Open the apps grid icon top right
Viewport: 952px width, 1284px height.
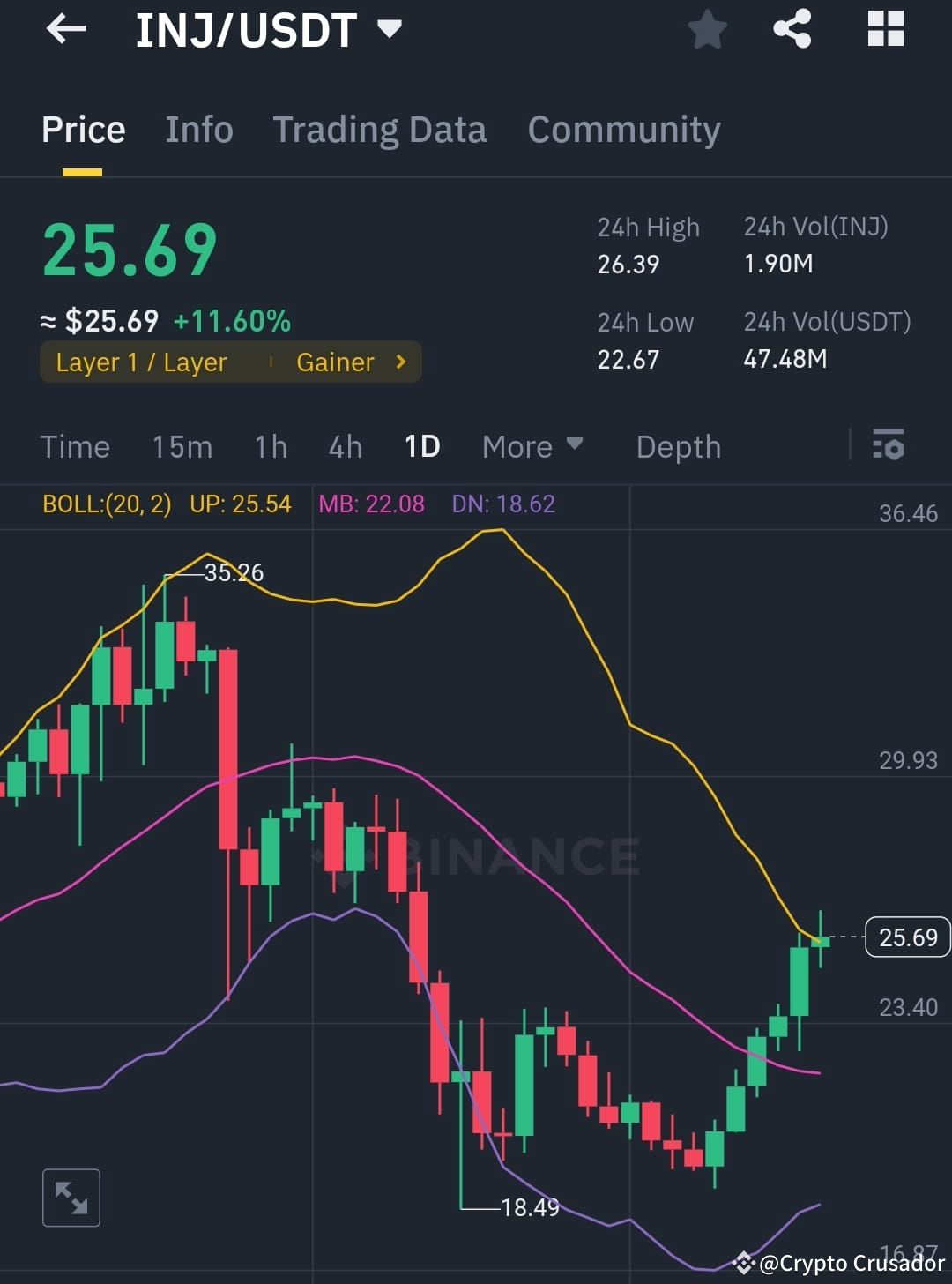884,29
